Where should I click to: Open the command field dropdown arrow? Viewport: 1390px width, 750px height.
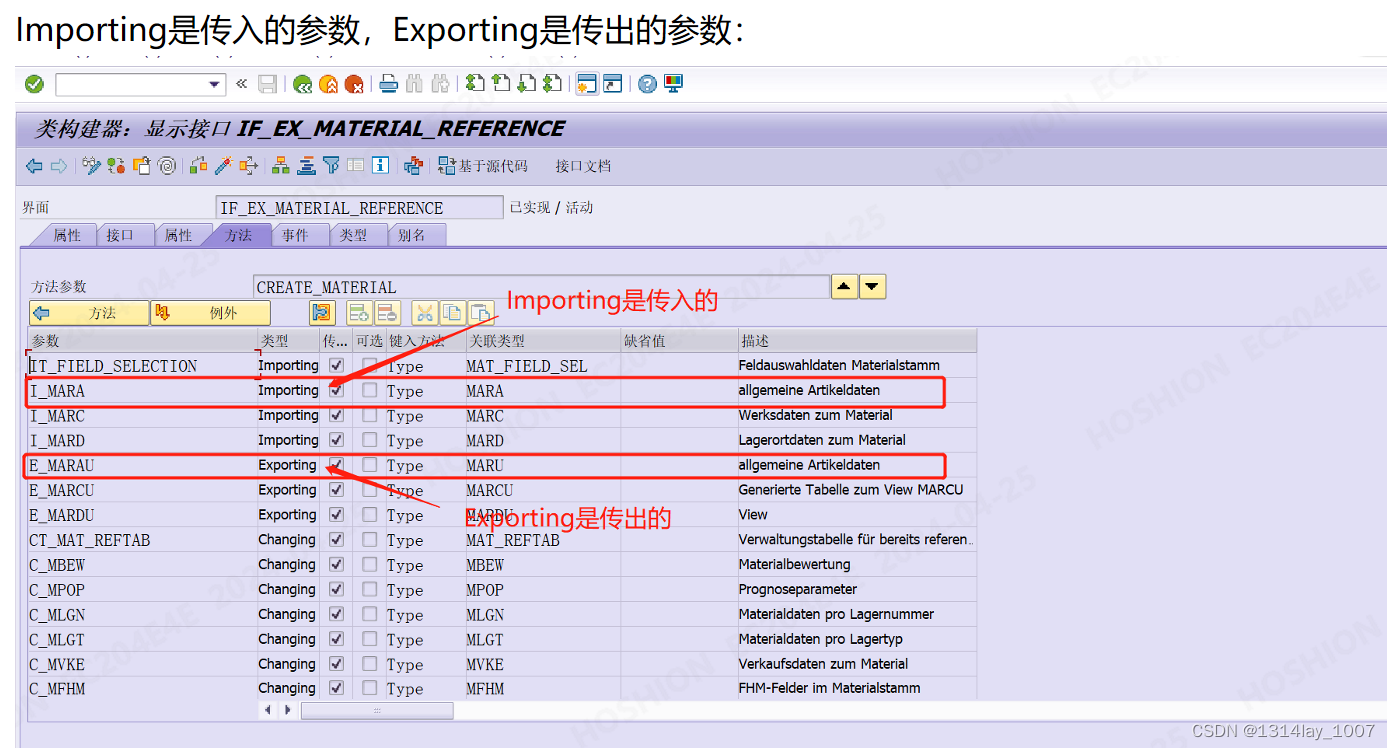click(215, 84)
